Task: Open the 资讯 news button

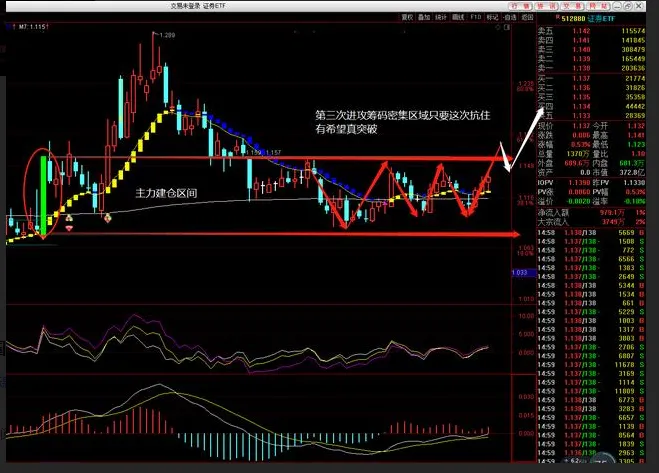Action: [x=546, y=6]
